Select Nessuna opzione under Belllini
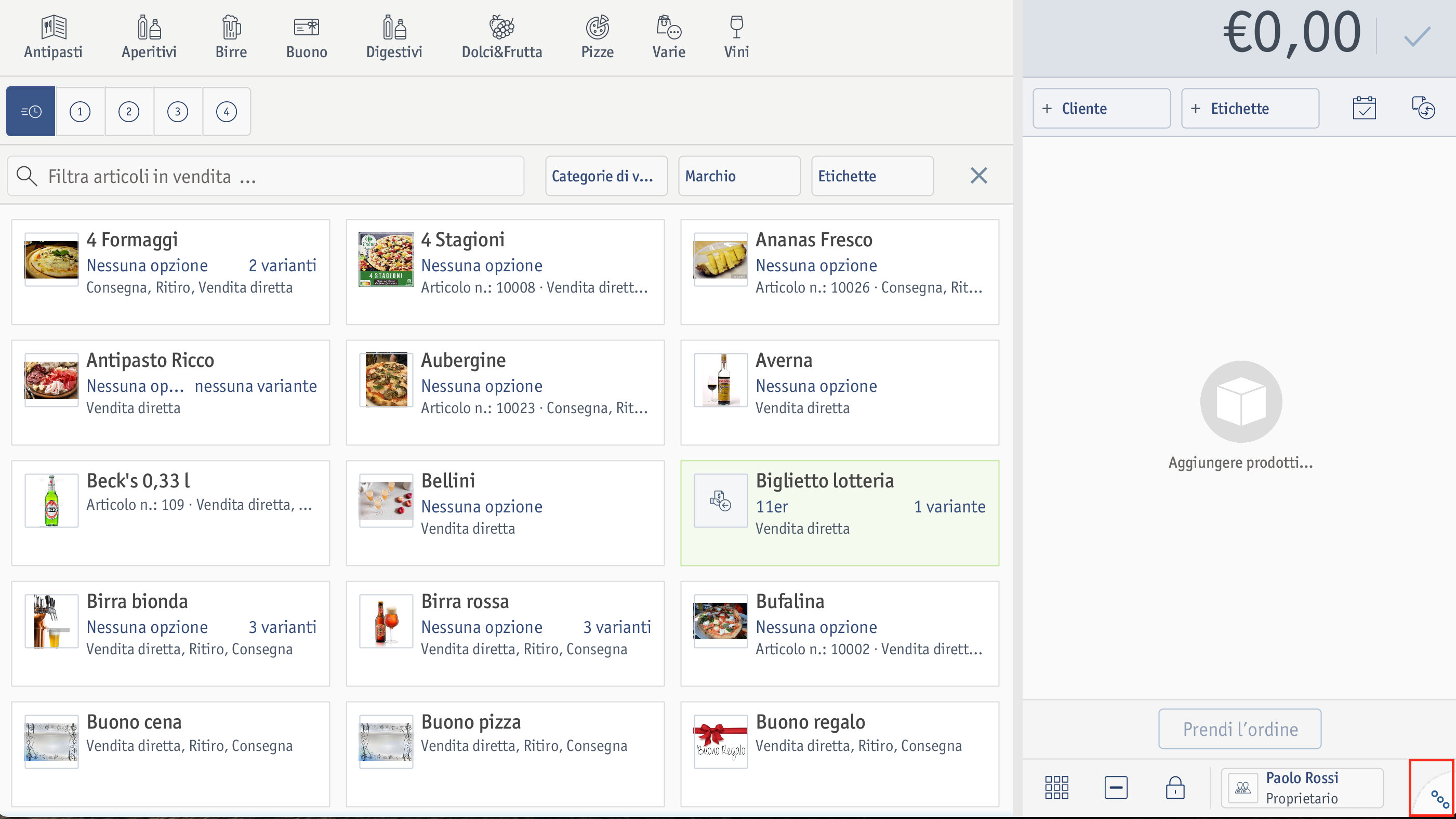1456x819 pixels. (x=482, y=507)
